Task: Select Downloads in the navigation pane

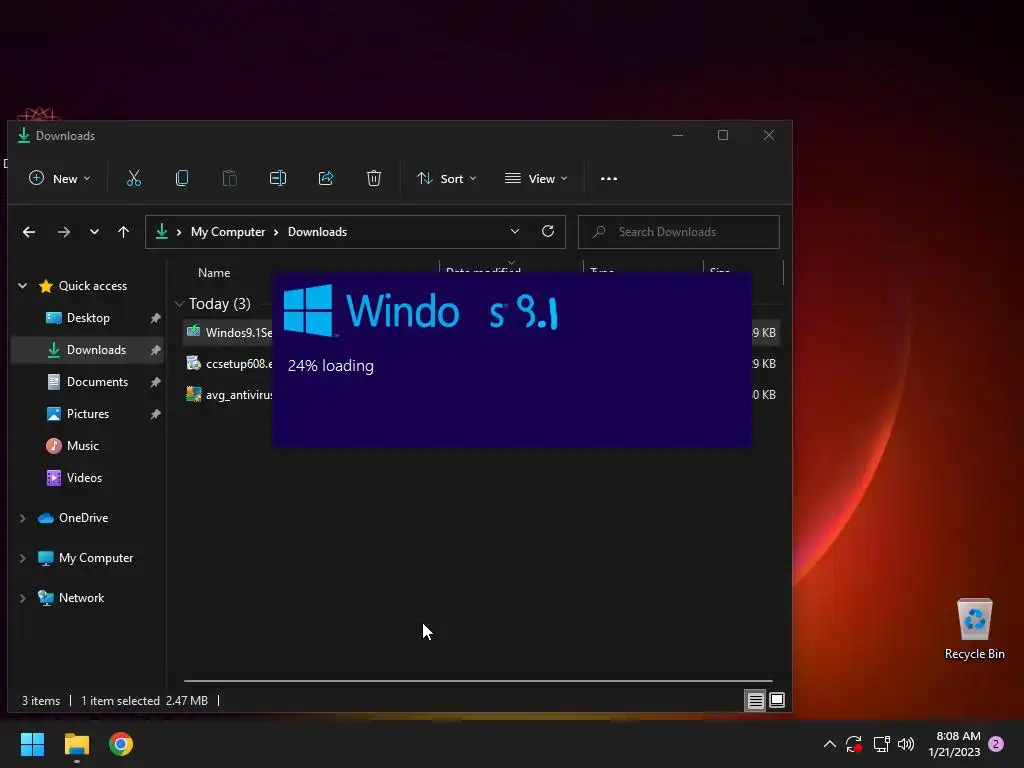Action: pyautogui.click(x=88, y=350)
